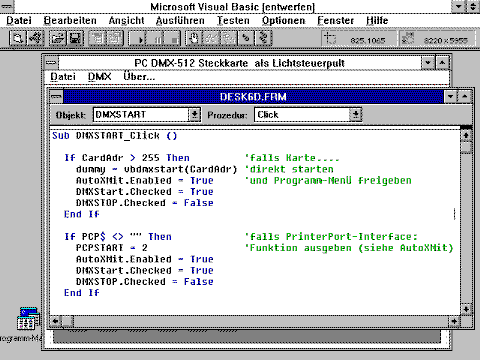This screenshot has height=360, width=480.
Task: Open the DESK6D.FRM code window control menu box
Action: coord(56,97)
